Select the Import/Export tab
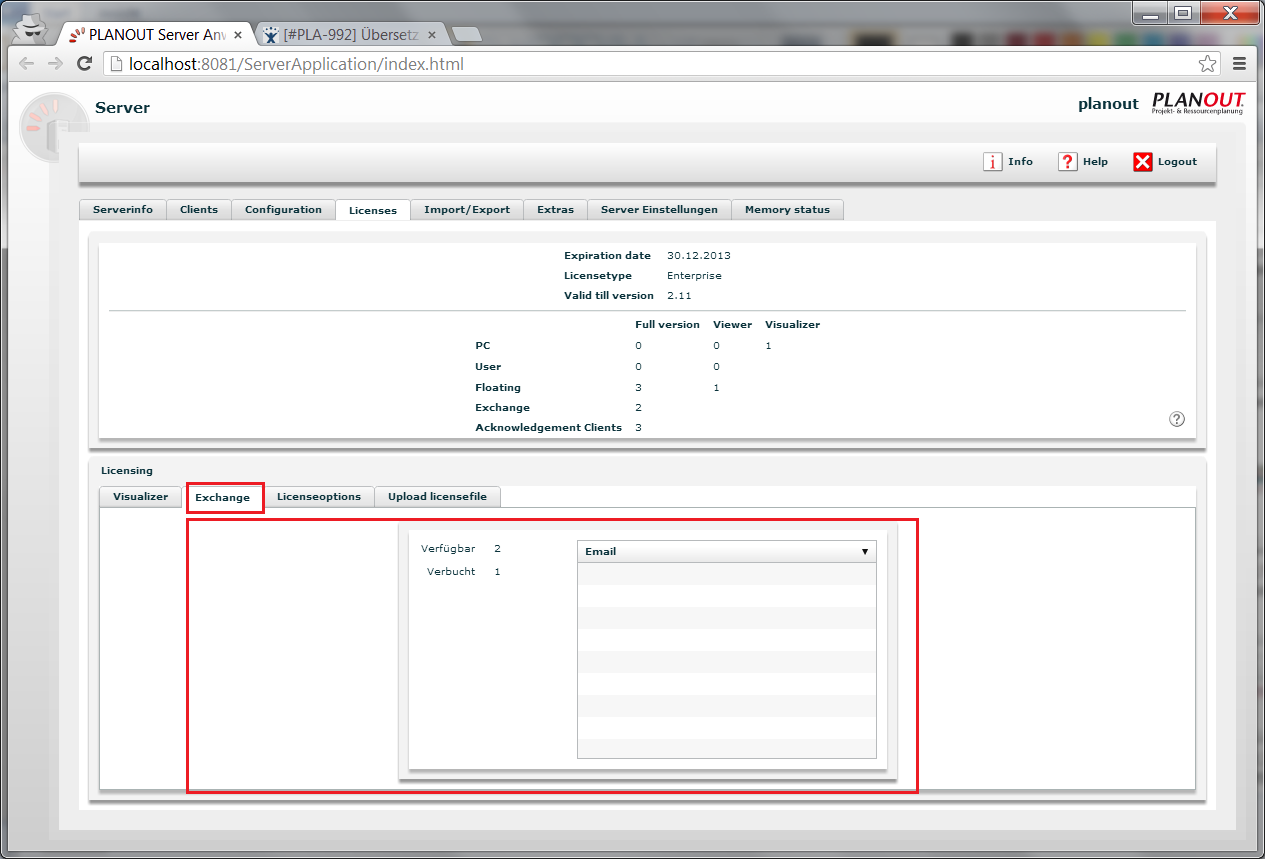Screen dimensions: 1265x859 [x=467, y=210]
